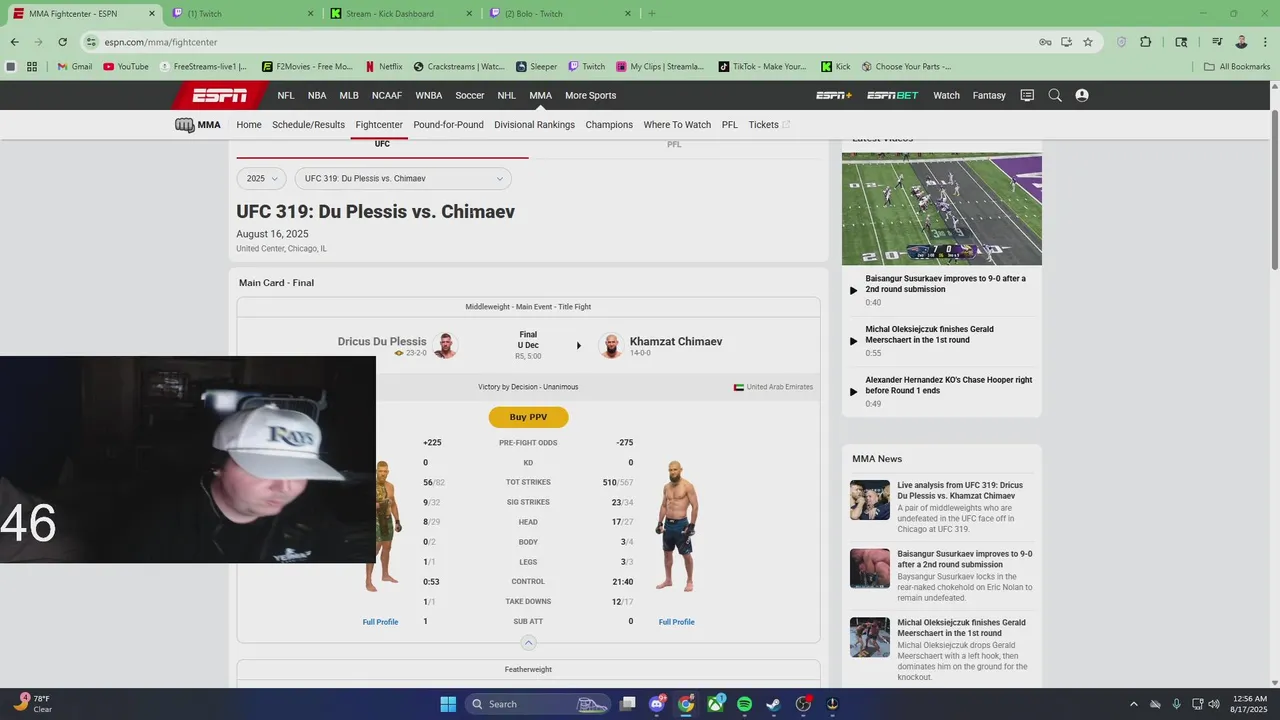
Task: Reload the page with refresh icon
Action: pos(62,42)
